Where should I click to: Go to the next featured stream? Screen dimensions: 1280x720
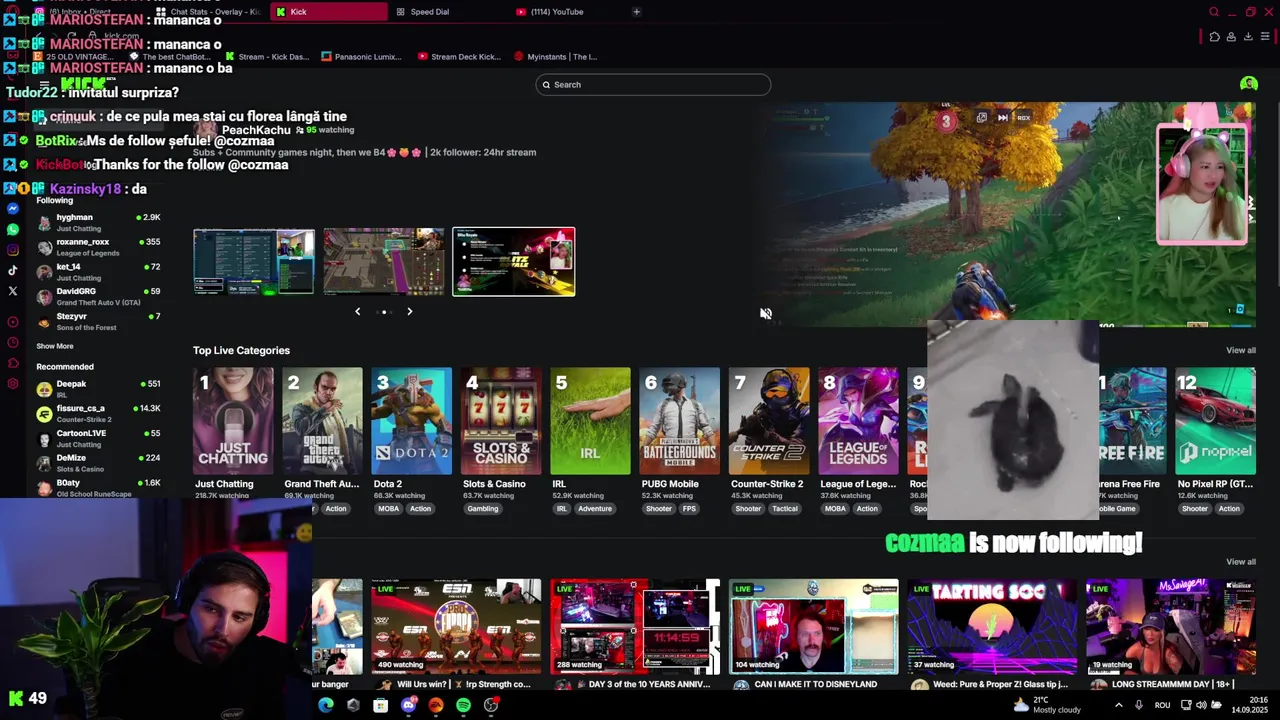click(409, 312)
